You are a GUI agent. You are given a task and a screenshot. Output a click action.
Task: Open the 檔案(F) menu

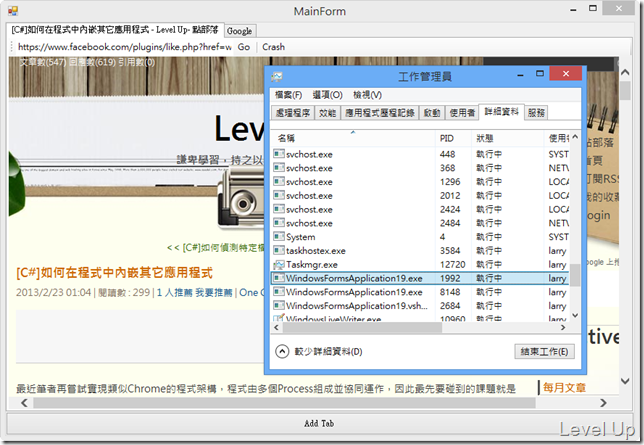288,95
